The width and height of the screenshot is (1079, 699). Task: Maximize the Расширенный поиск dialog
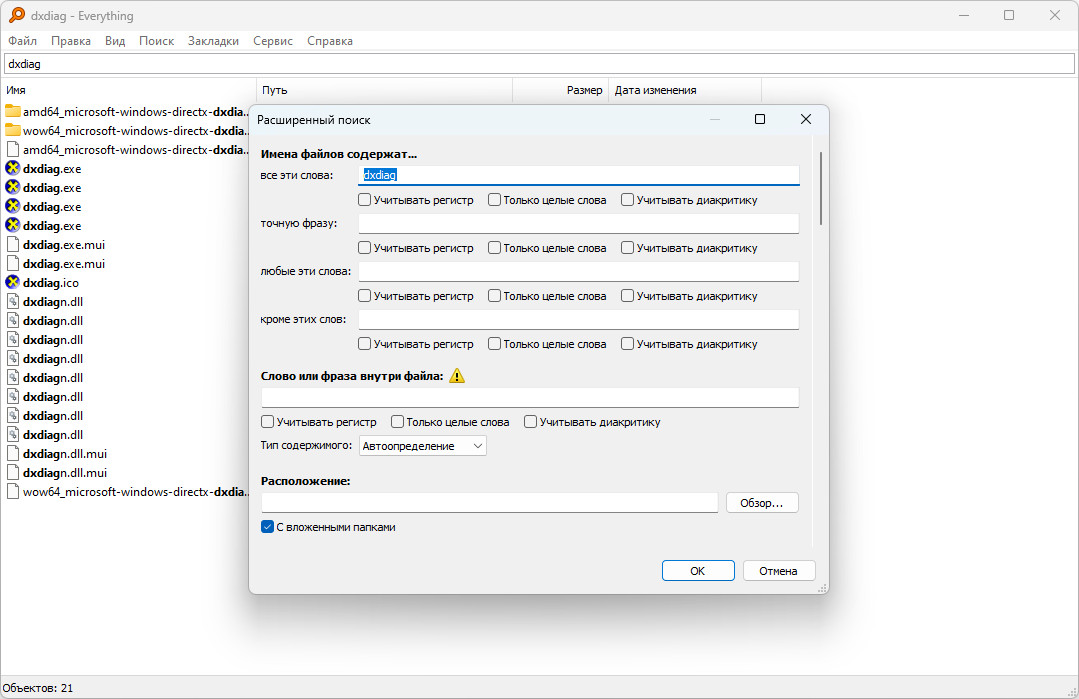[x=760, y=119]
